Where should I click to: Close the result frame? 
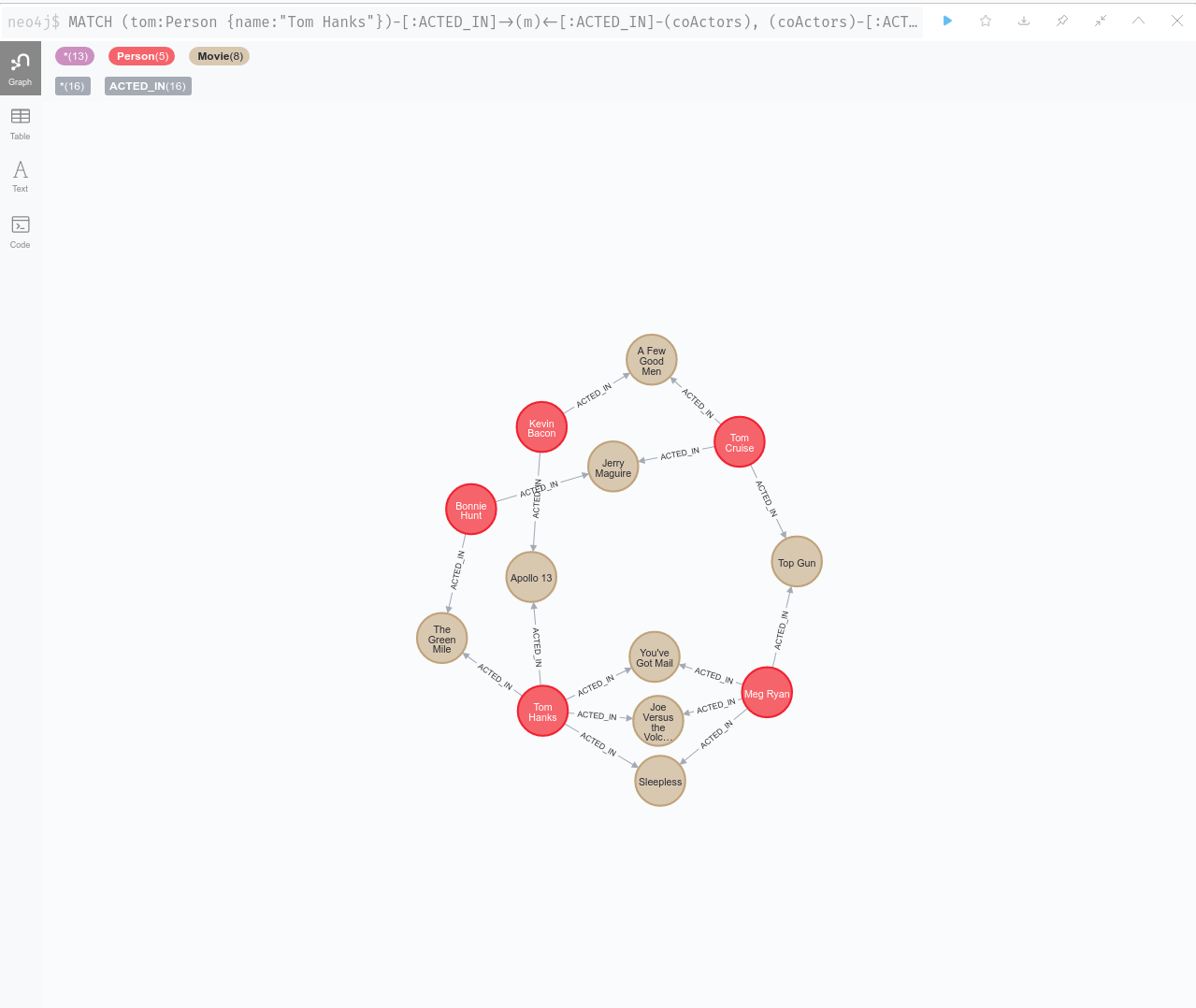(1177, 21)
